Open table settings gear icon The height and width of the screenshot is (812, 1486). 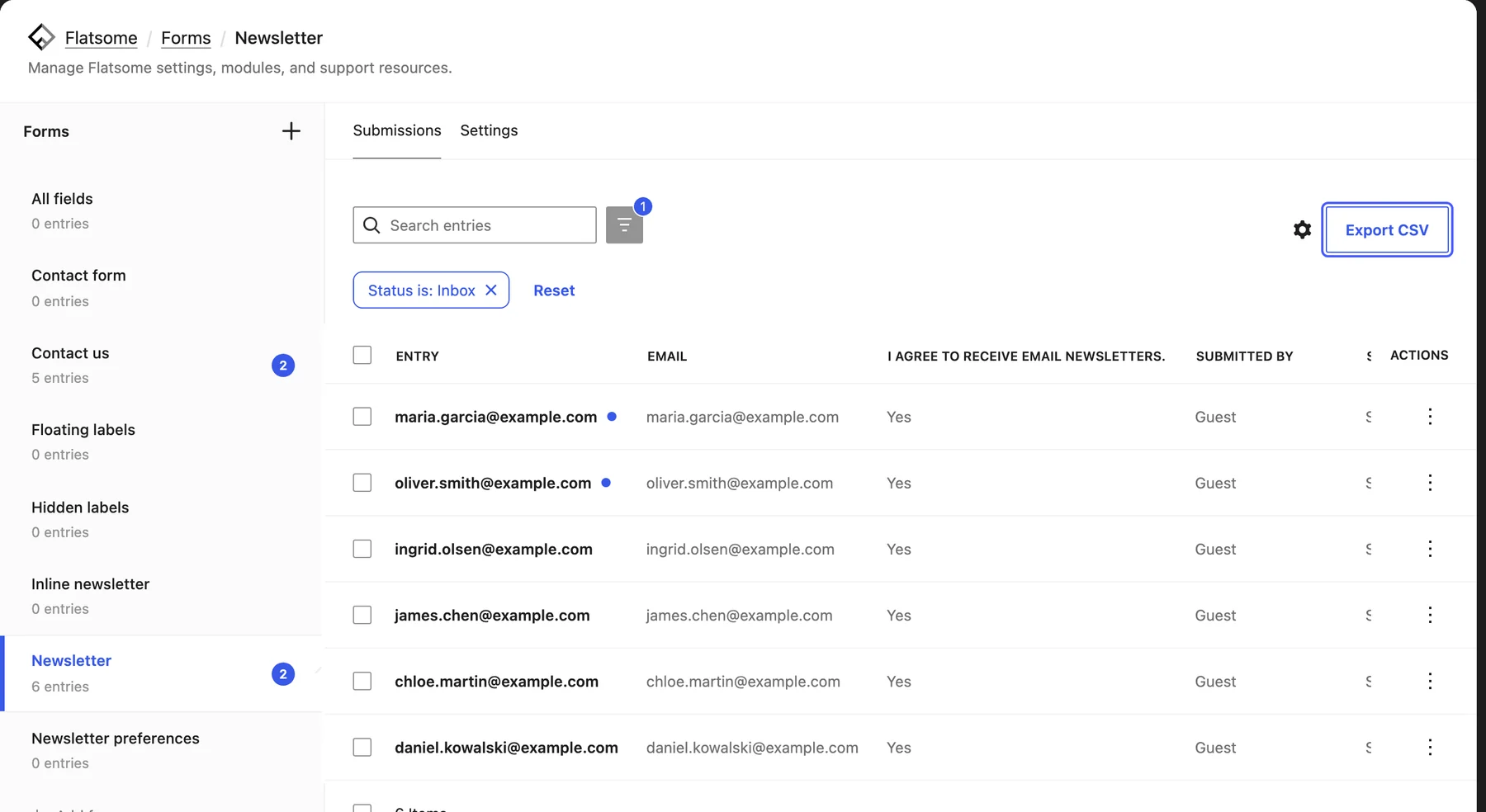tap(1302, 229)
